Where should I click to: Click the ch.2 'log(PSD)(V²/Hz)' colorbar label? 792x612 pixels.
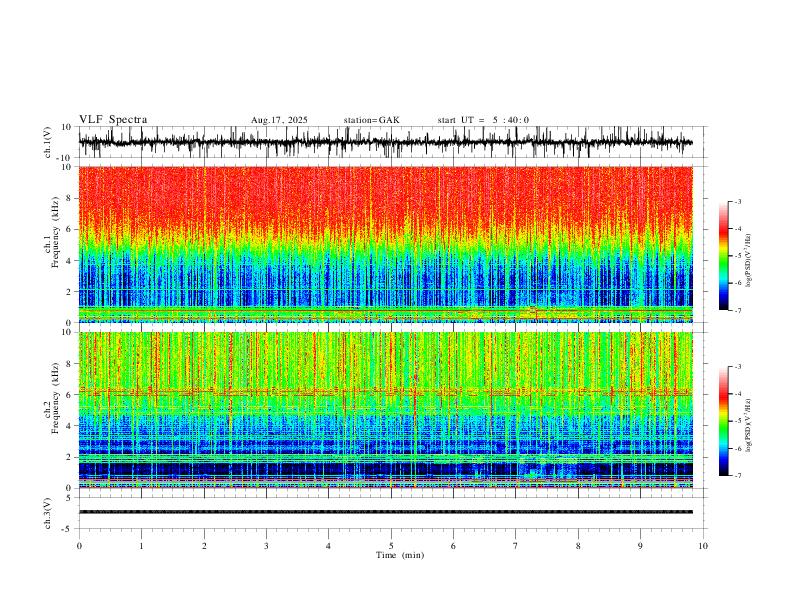point(749,425)
